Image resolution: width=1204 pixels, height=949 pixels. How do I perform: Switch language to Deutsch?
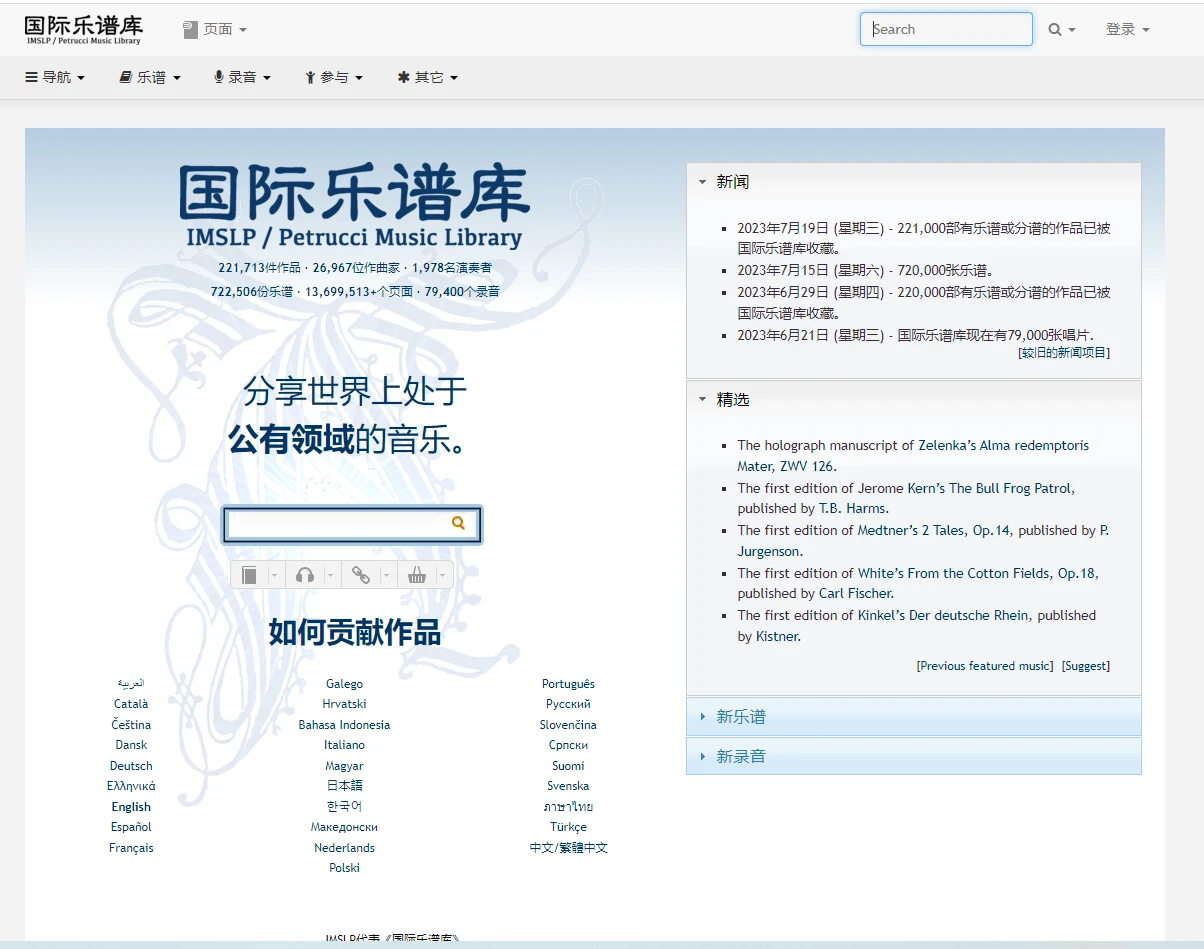point(131,766)
